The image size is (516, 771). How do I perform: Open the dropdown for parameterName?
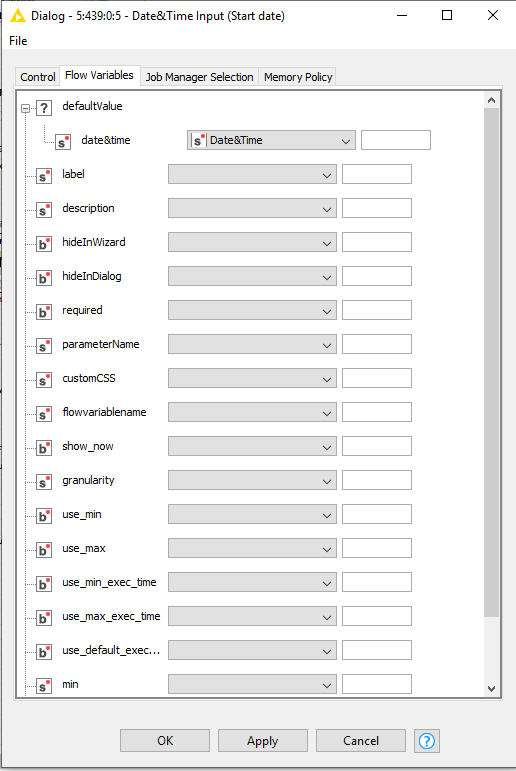pyautogui.click(x=252, y=344)
